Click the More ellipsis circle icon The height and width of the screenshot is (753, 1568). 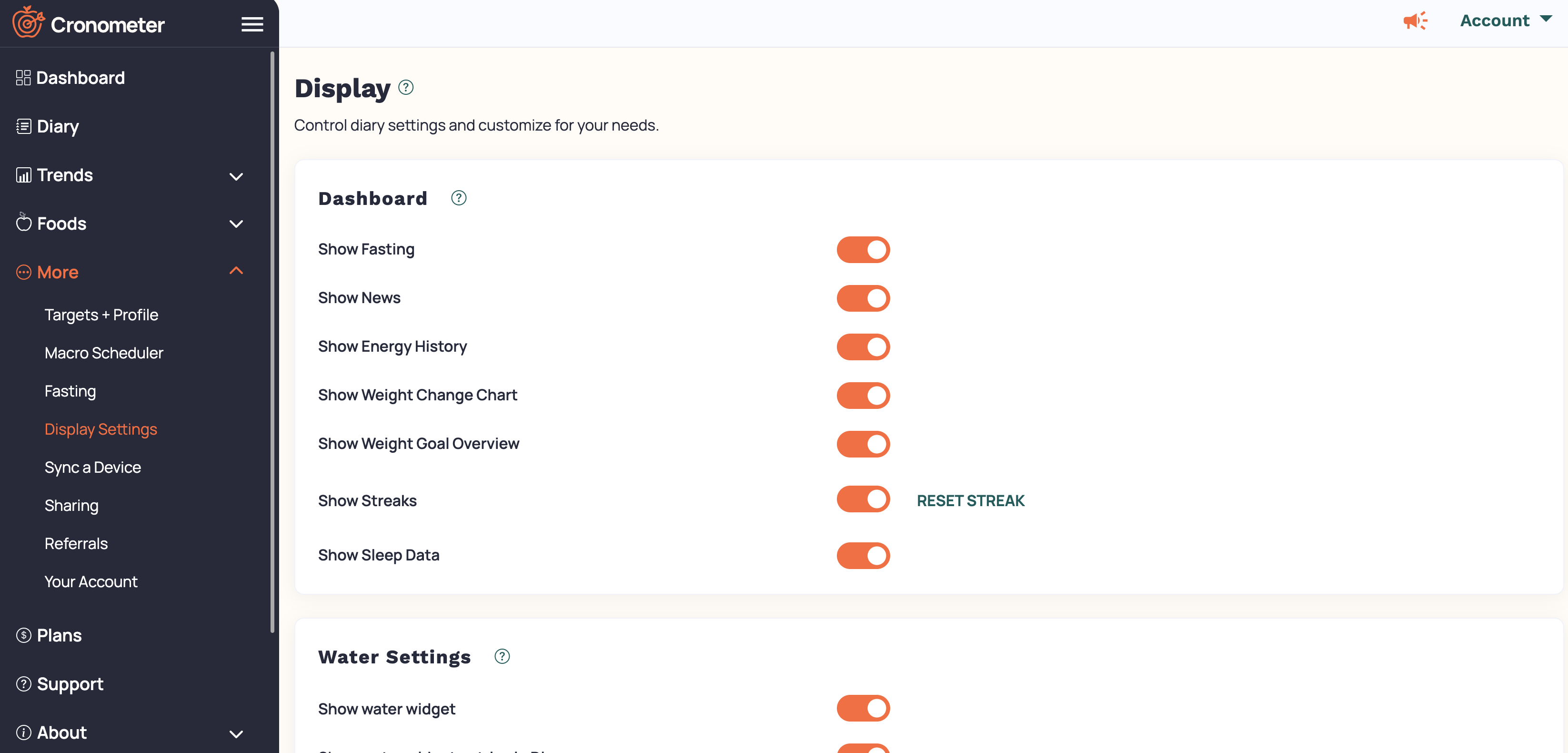point(23,272)
